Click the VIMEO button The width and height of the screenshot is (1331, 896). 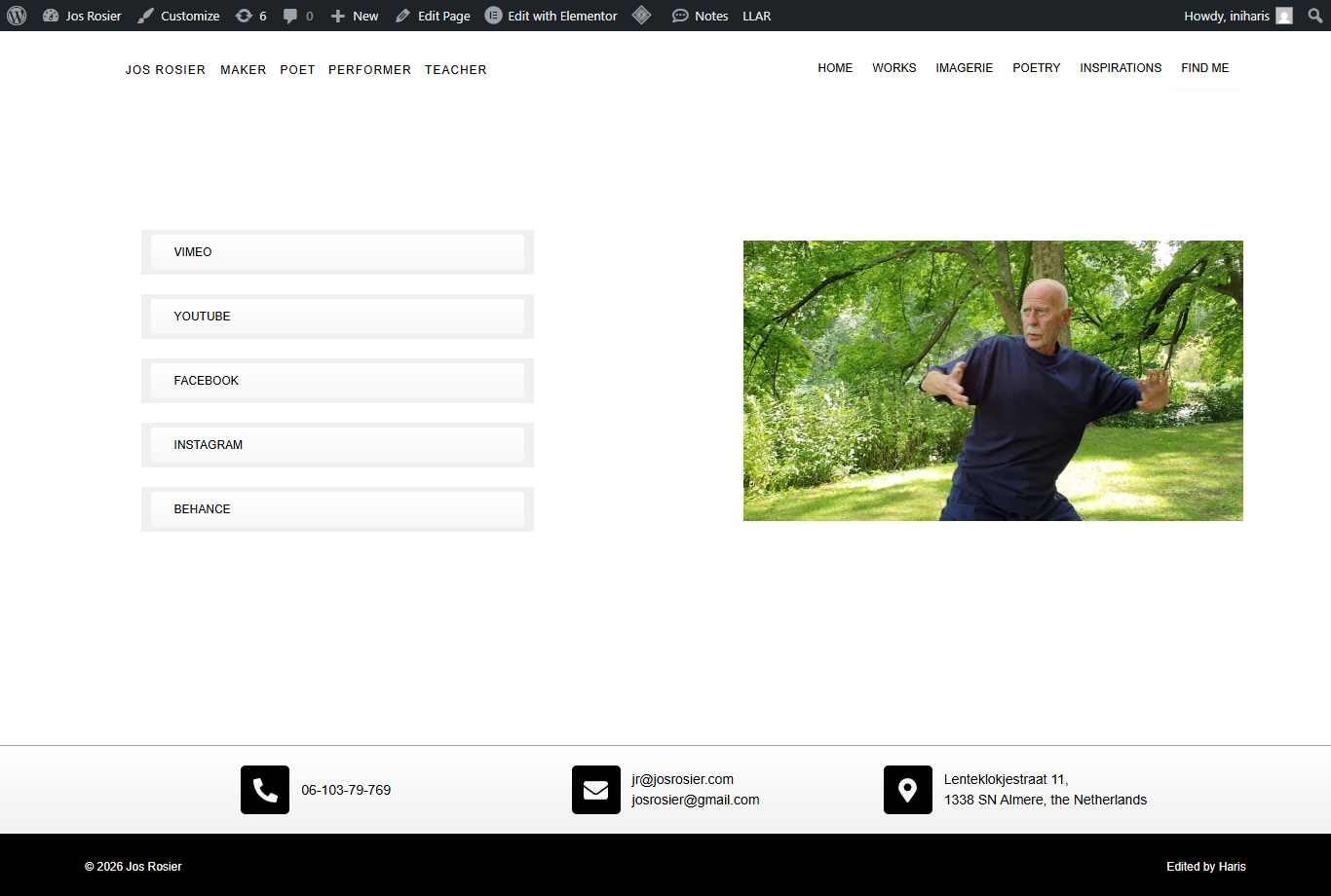pos(337,252)
